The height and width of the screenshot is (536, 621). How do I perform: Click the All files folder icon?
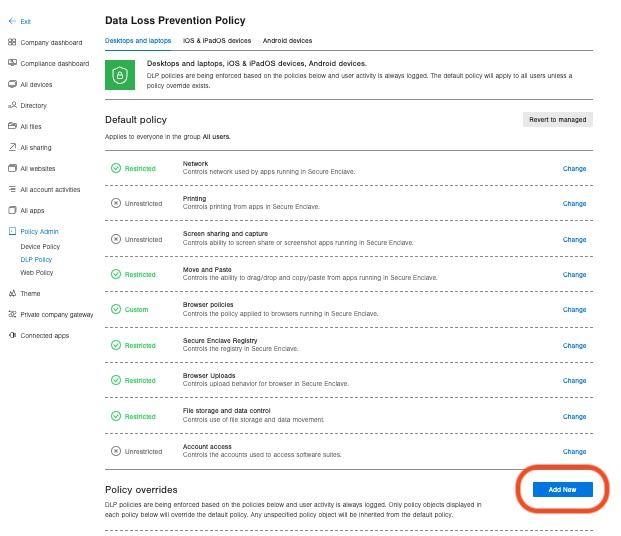(x=12, y=126)
